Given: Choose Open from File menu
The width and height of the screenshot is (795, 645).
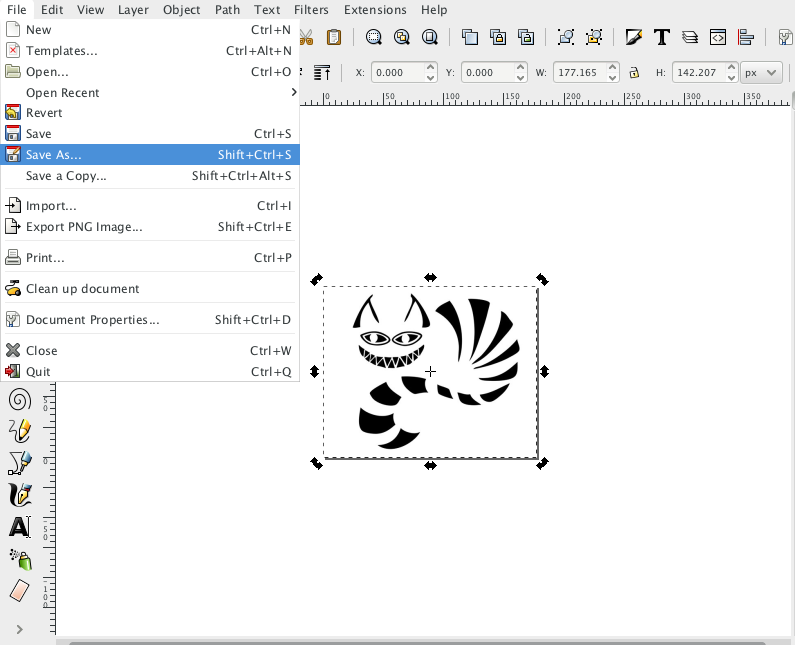Looking at the screenshot, I should click(x=150, y=71).
